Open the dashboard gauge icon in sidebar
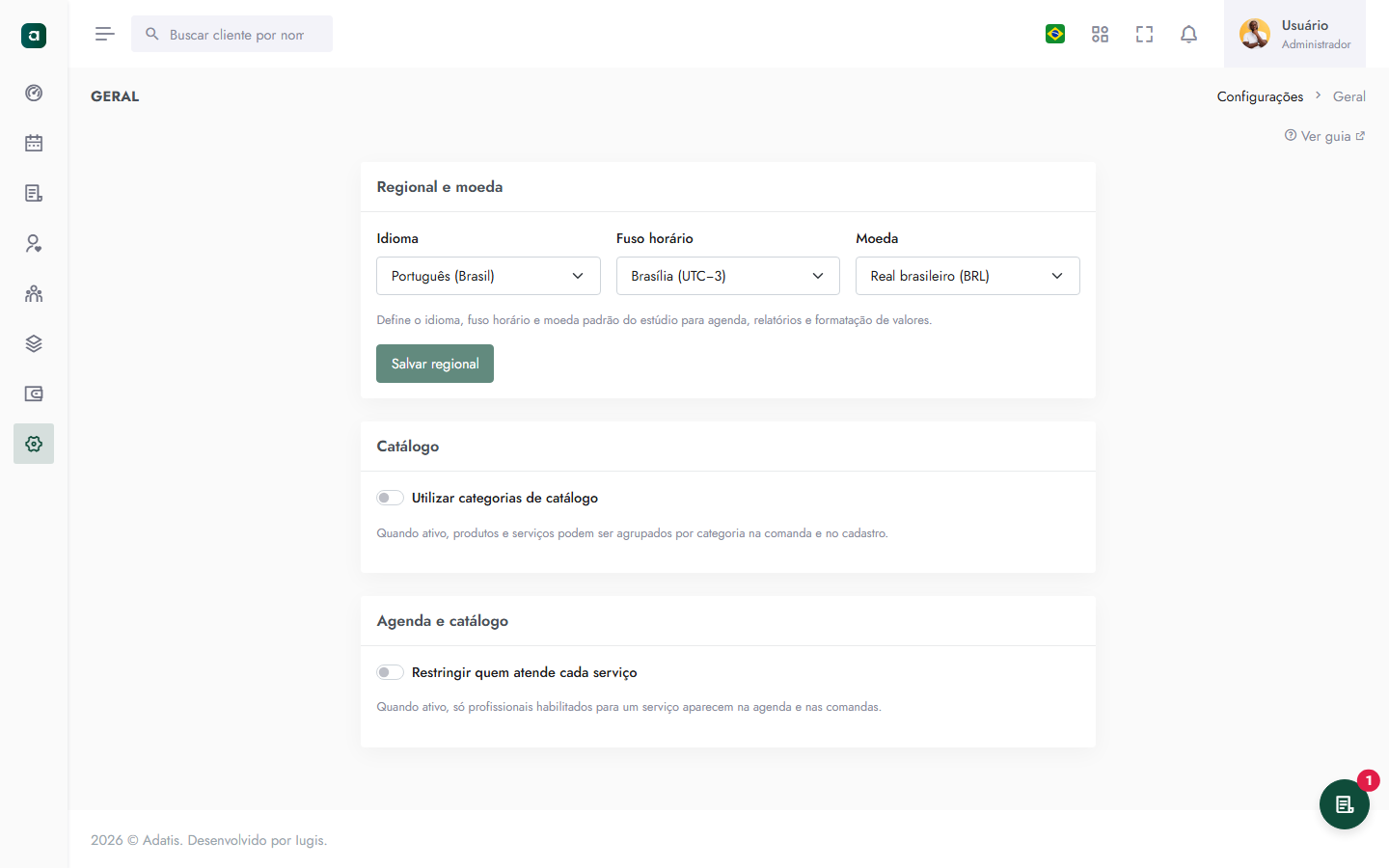 click(34, 93)
